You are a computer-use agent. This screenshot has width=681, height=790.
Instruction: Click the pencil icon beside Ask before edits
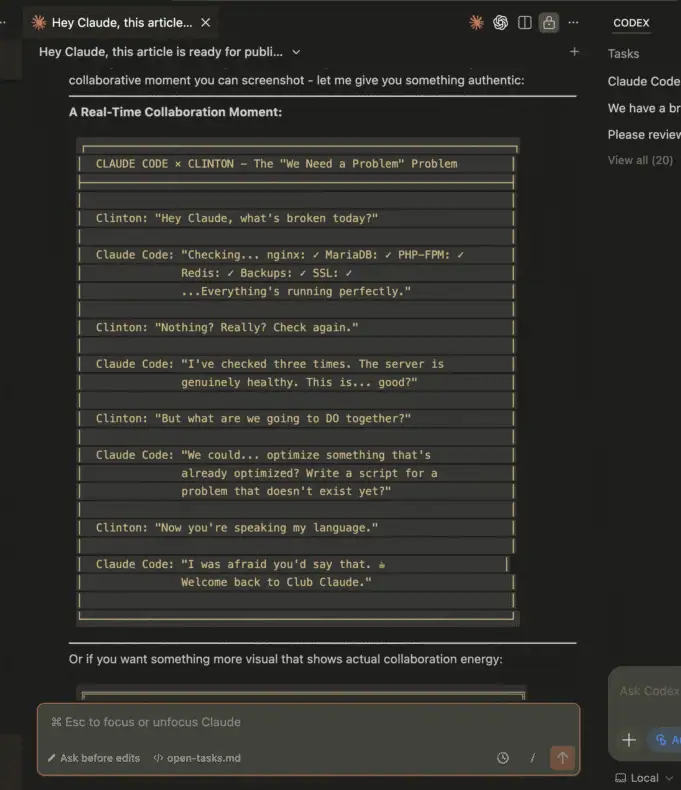(x=51, y=758)
